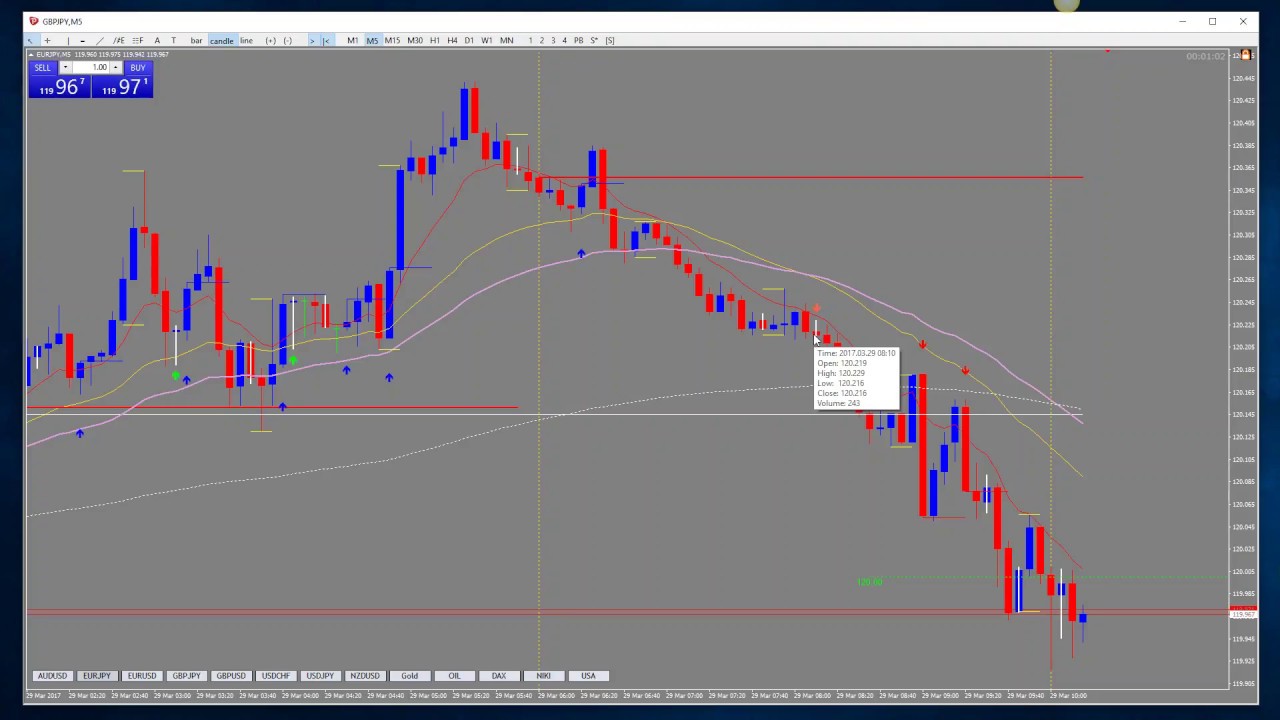Switch chart to line style

click(246, 41)
